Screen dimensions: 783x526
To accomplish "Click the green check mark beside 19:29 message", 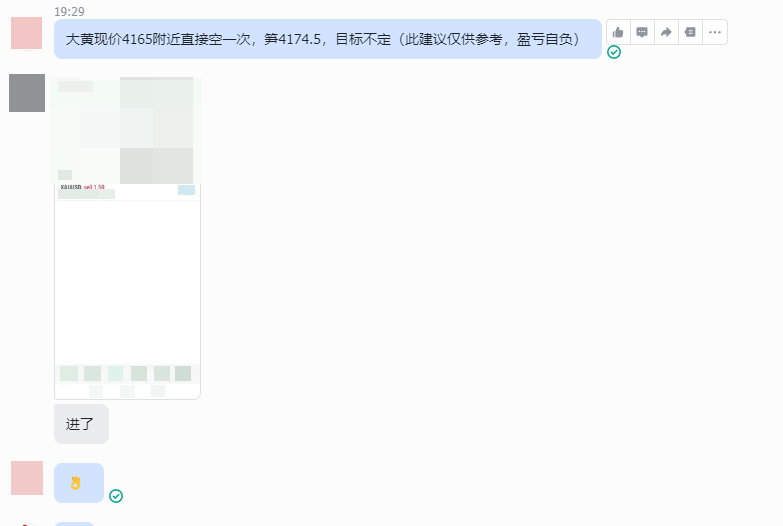I will [x=614, y=52].
